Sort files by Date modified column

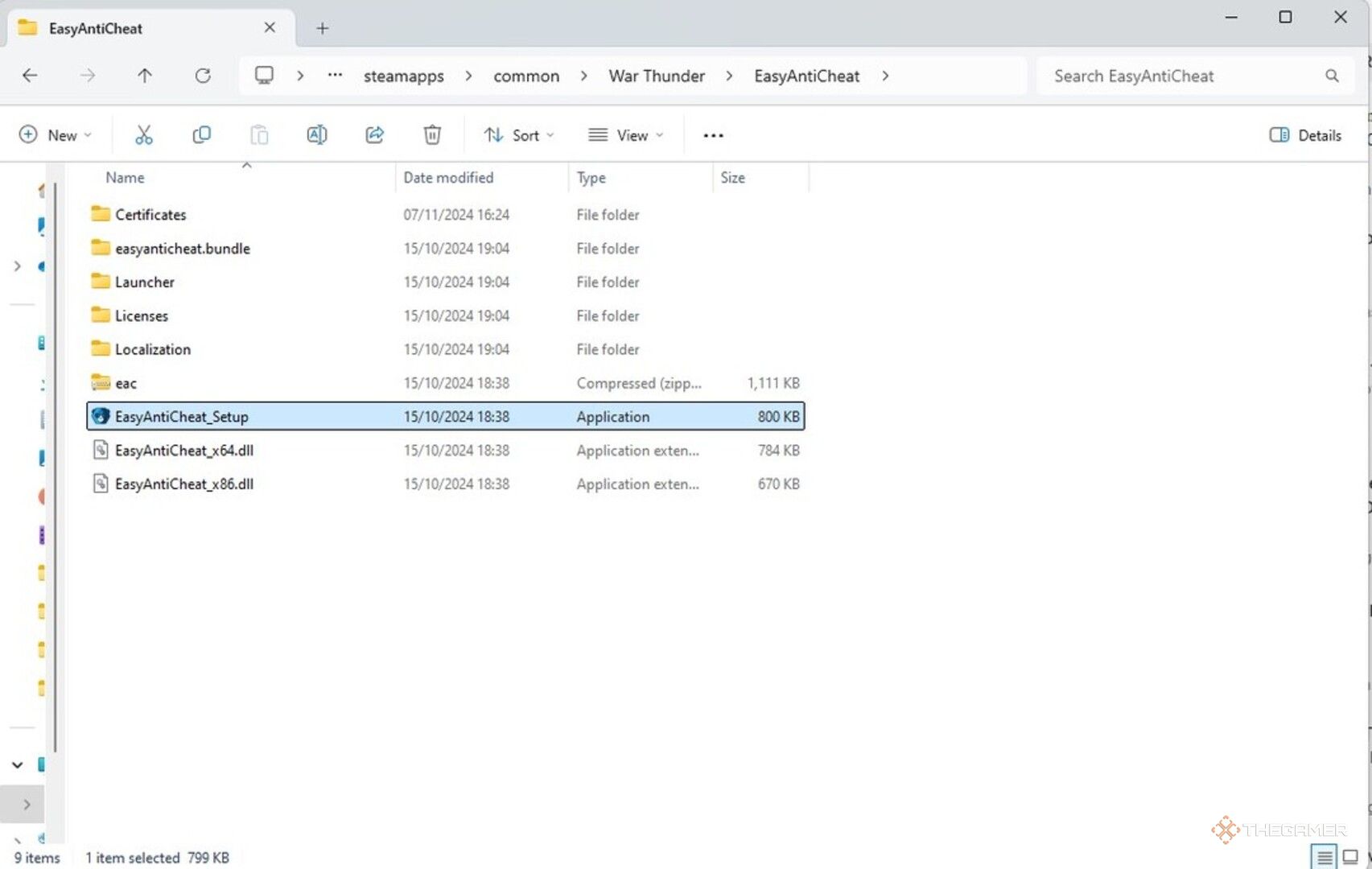(448, 178)
